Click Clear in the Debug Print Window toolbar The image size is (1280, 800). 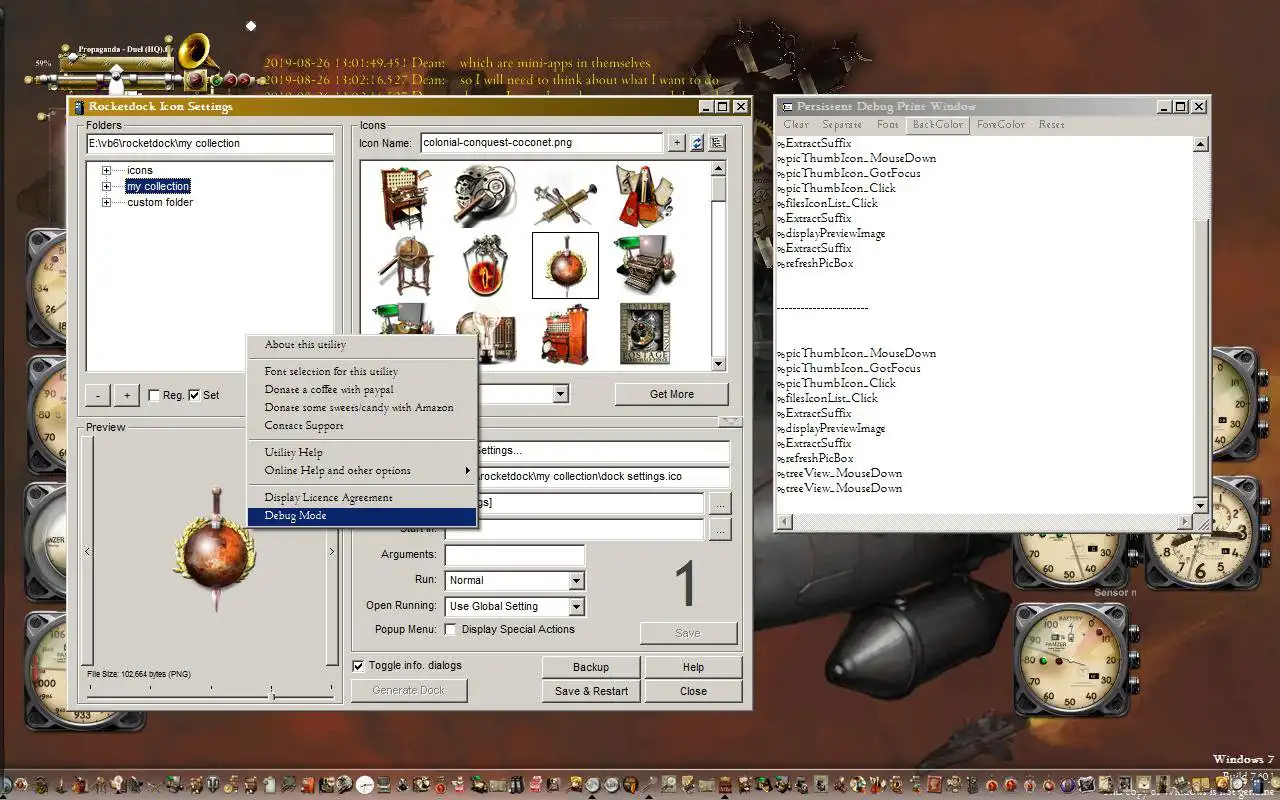[796, 125]
